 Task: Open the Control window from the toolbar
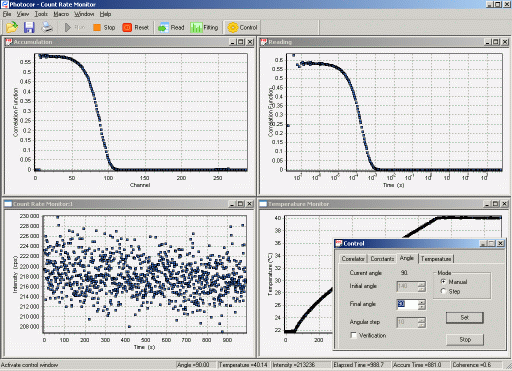[242, 27]
